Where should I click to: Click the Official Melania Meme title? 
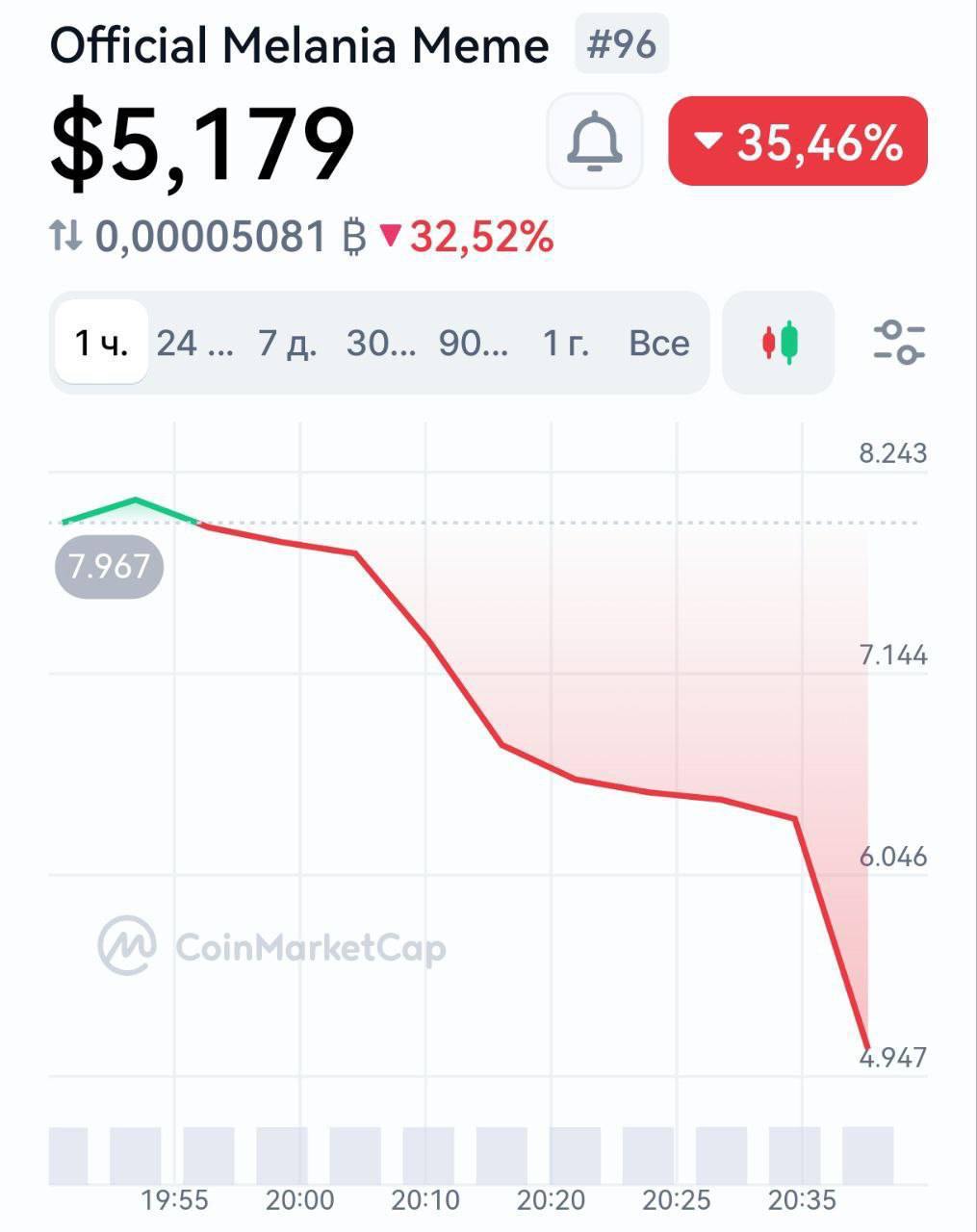coord(299,45)
